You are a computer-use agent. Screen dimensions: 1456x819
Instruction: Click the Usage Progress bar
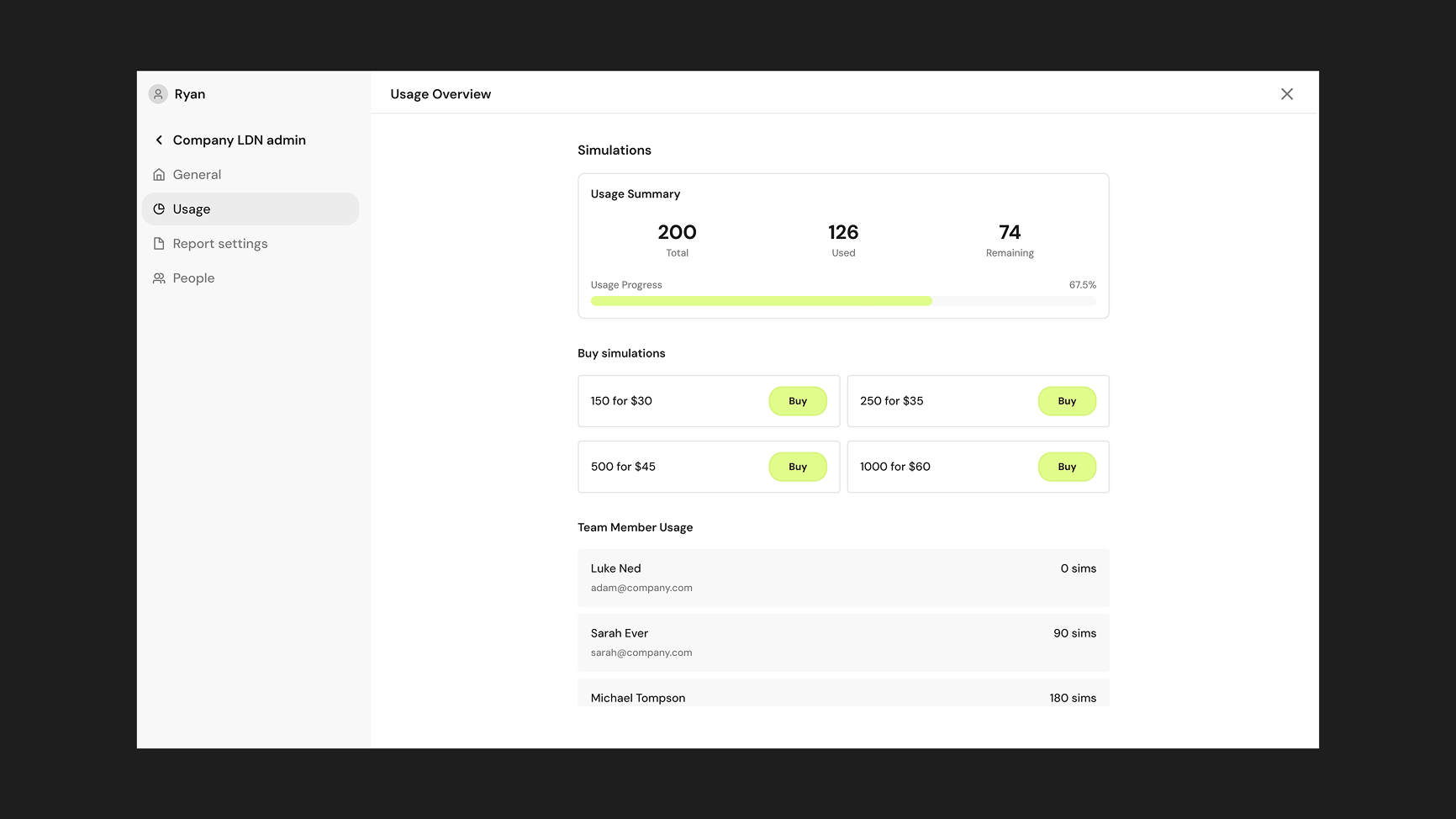pos(843,301)
